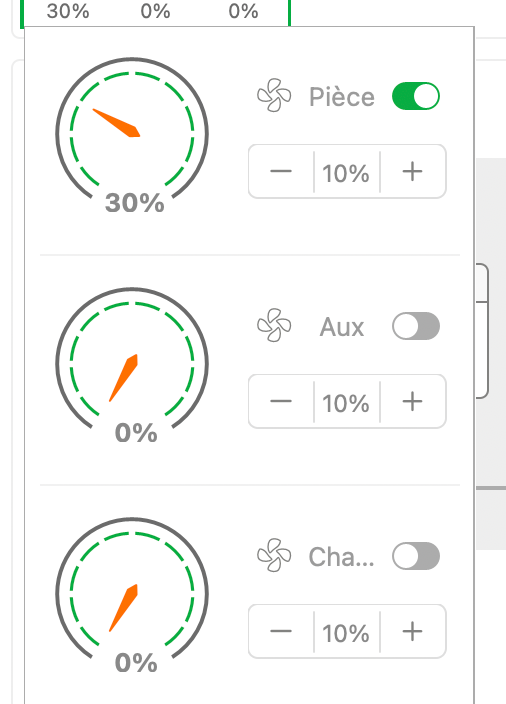Click the fan icon beside Aux
This screenshot has width=506, height=704.
pos(274,325)
